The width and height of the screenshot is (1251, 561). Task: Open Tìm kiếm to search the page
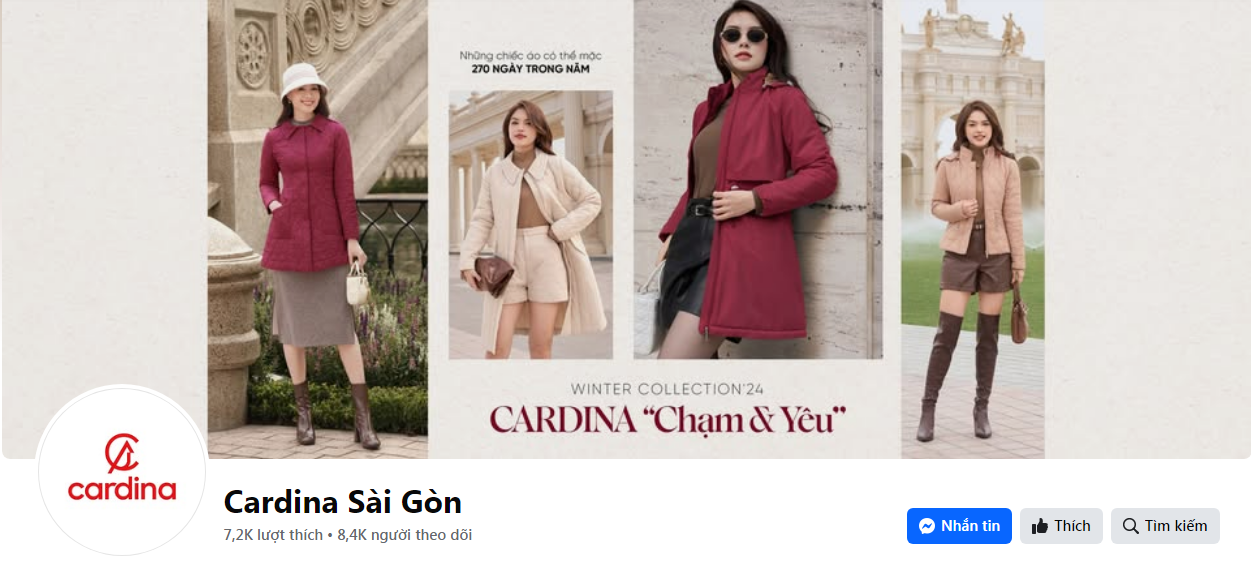(x=1165, y=526)
